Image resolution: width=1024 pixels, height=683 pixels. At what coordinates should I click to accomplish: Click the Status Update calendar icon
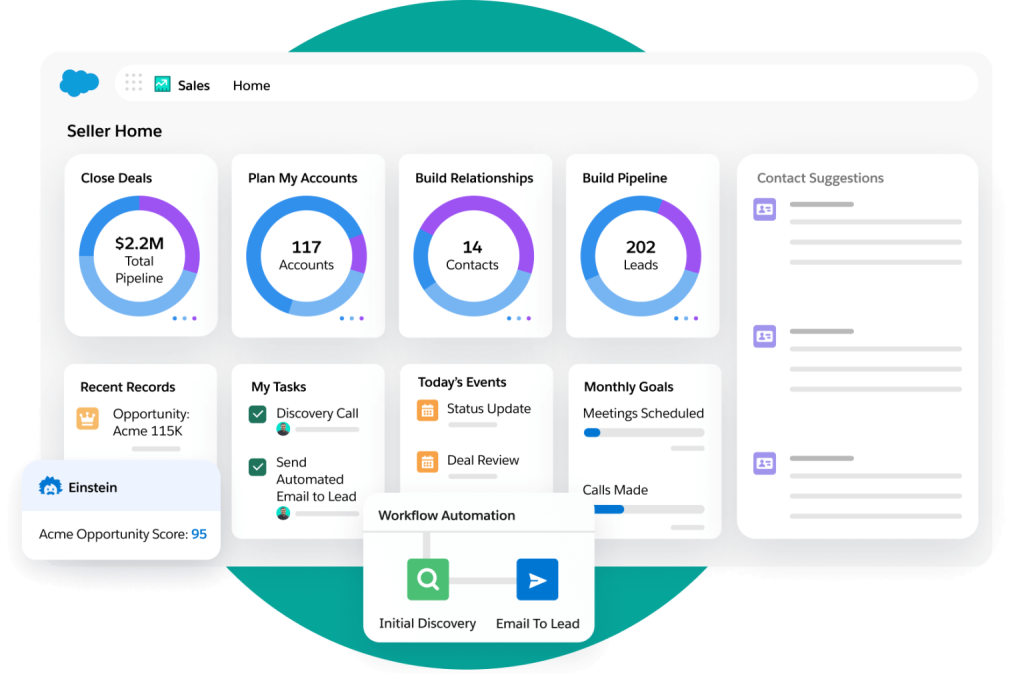pos(427,410)
